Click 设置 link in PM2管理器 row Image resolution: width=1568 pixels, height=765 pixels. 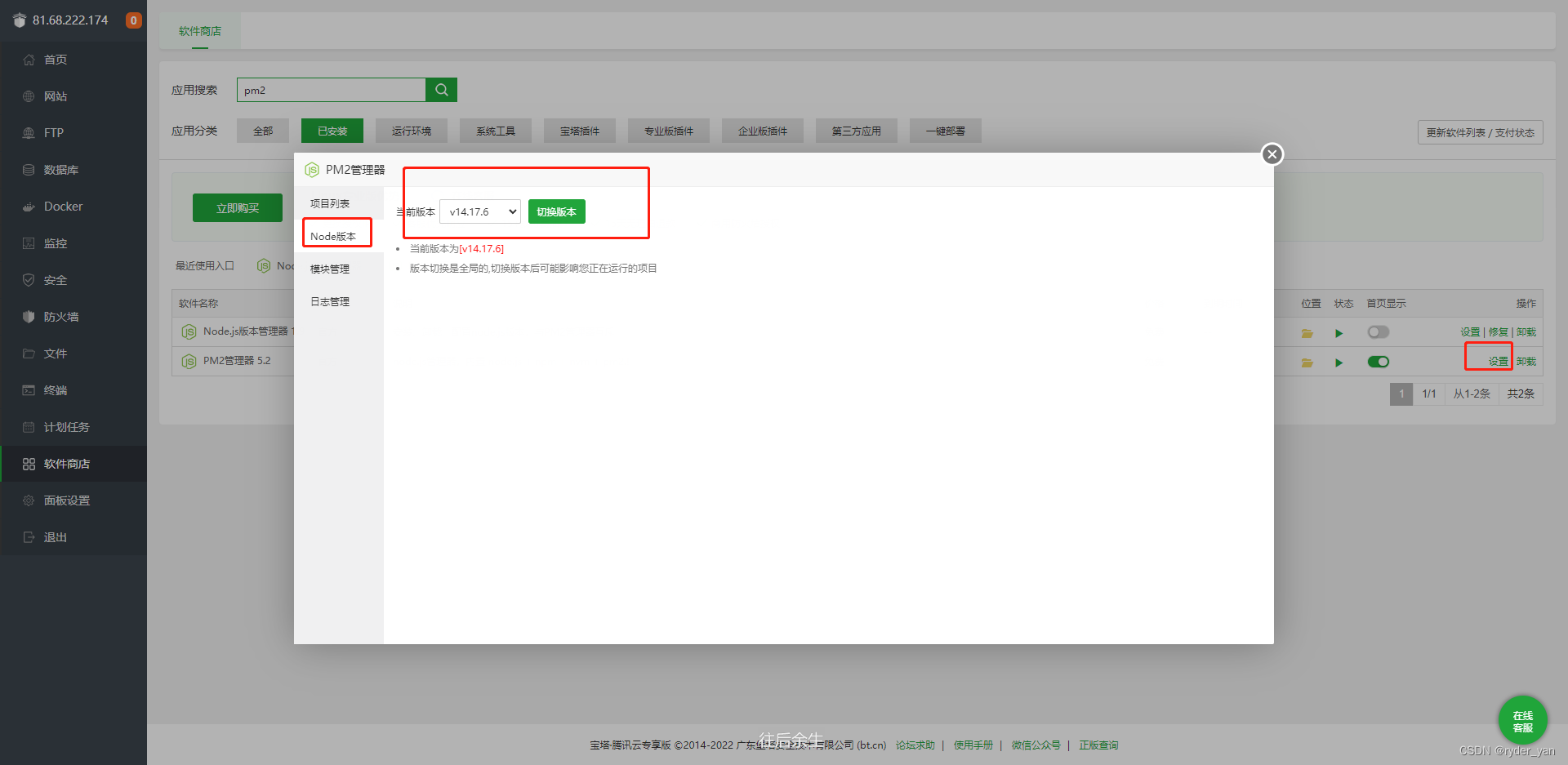coord(1498,362)
